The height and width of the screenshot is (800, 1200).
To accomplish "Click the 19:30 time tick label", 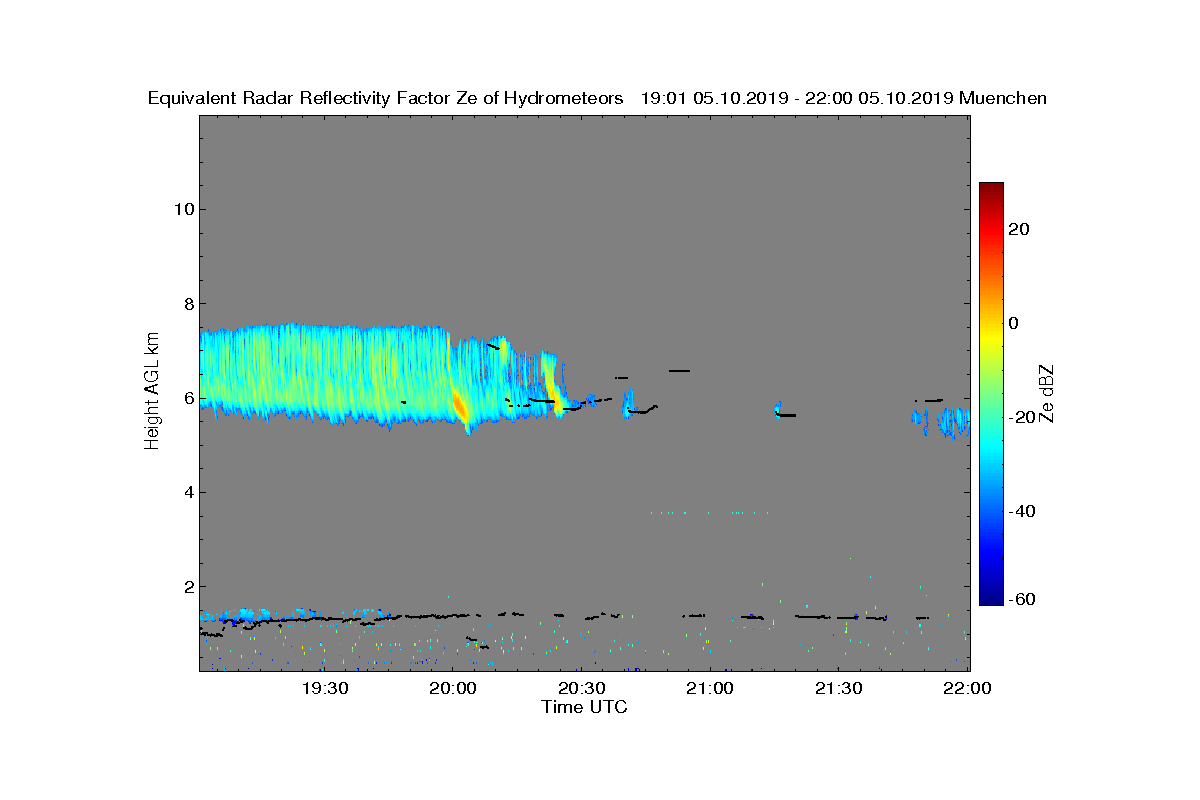I will tap(324, 688).
